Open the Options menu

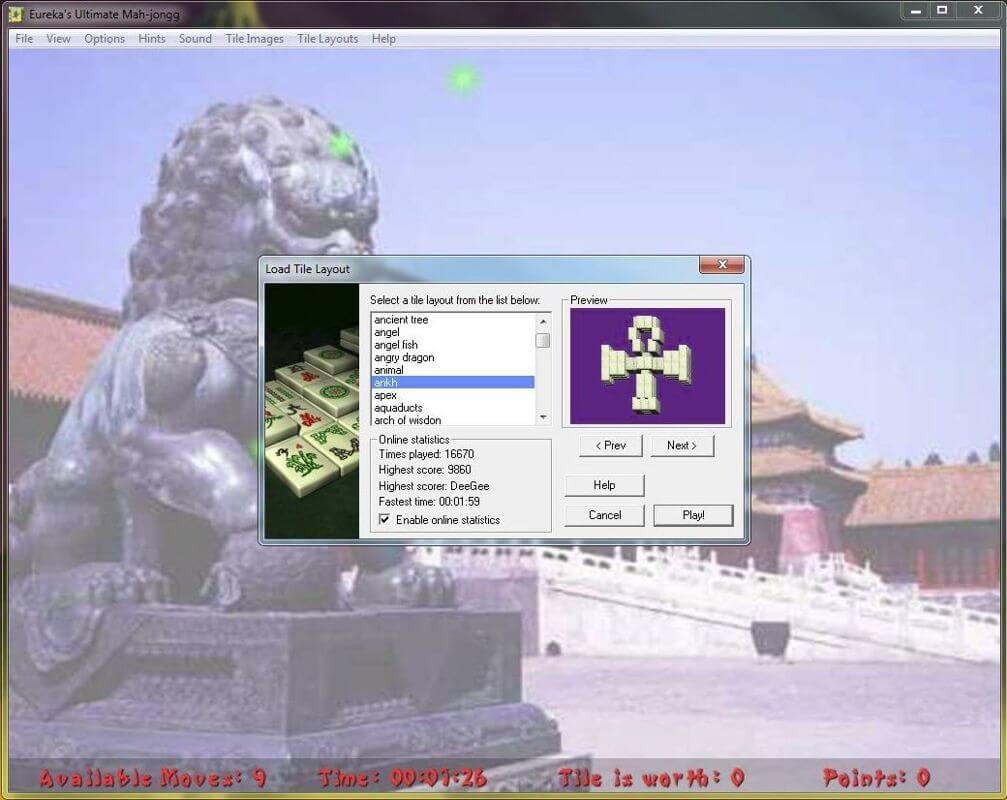point(105,39)
